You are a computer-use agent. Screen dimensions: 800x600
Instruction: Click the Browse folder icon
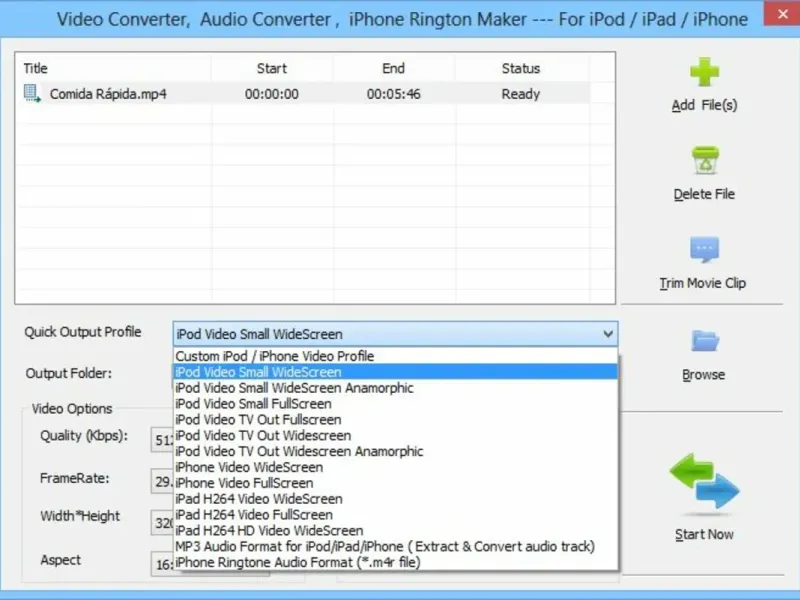tap(705, 341)
